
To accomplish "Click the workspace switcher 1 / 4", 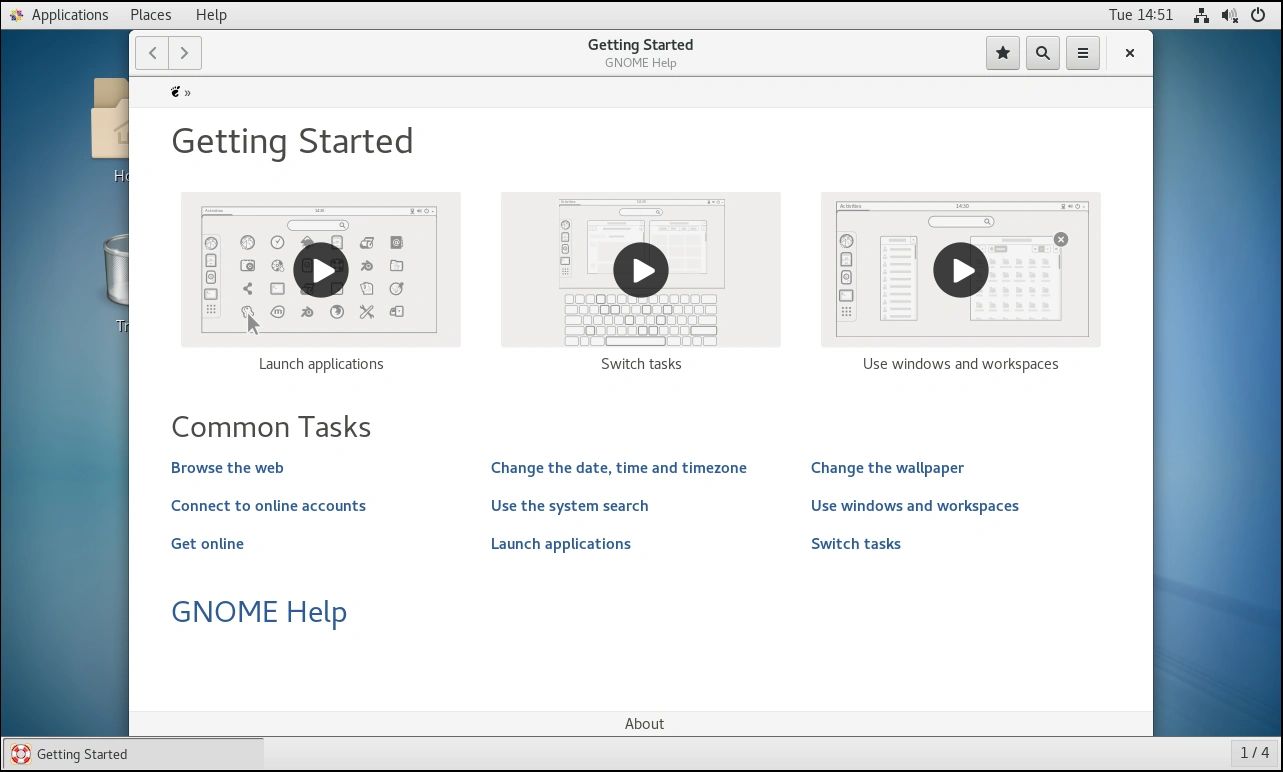I will point(1254,753).
